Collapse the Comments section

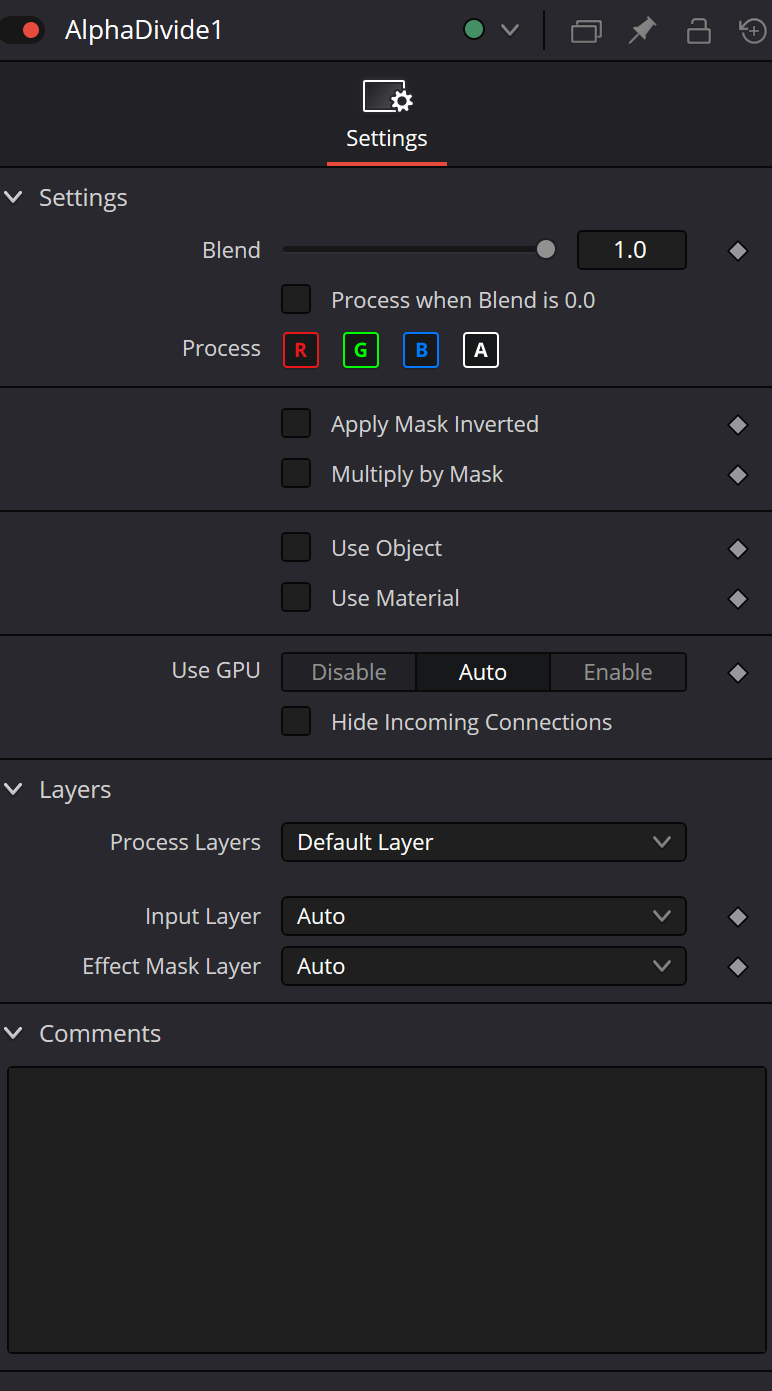[13, 1033]
